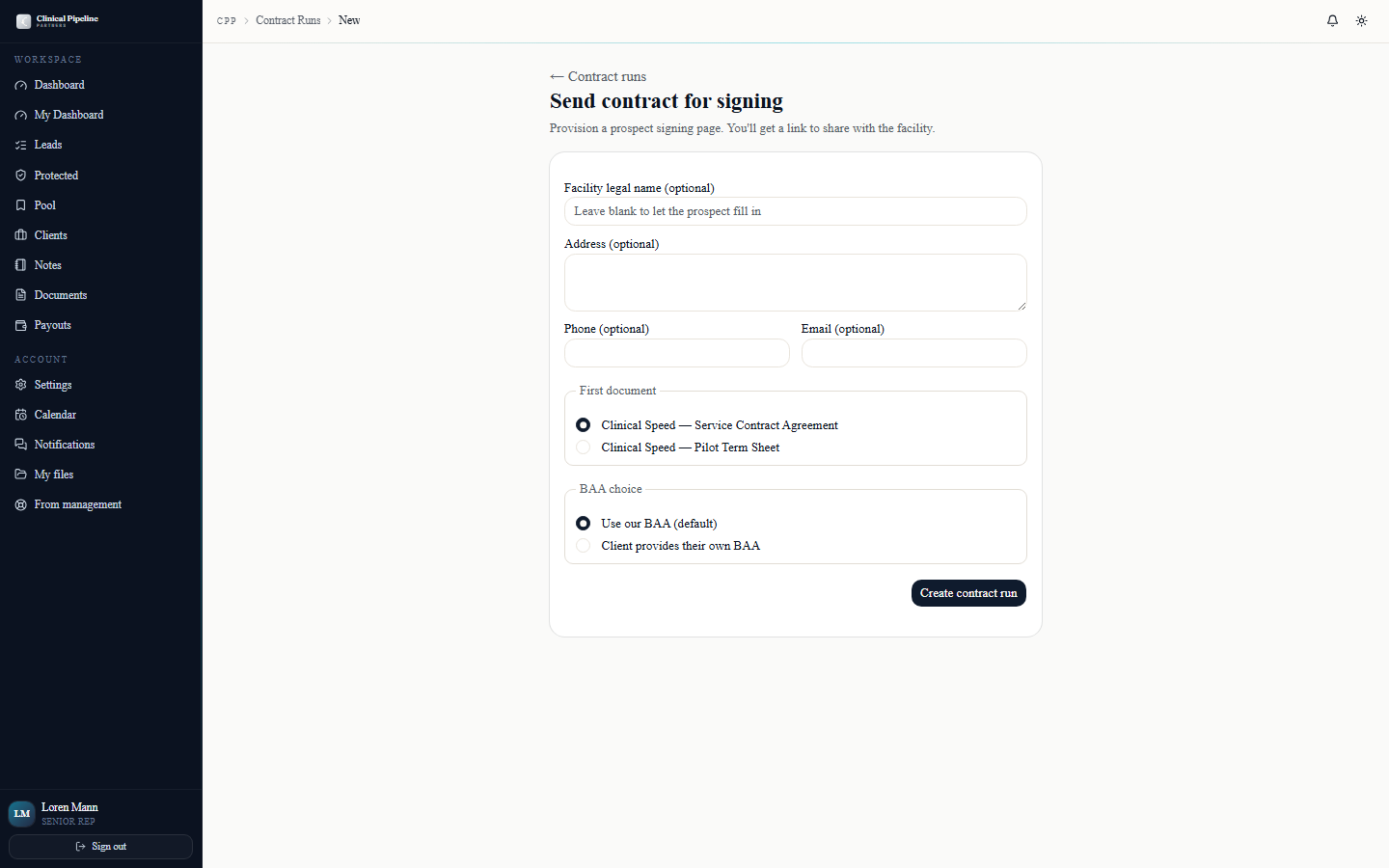Click Contract Runs breadcrumb
Screen dimensions: 1389x868
click(x=287, y=20)
